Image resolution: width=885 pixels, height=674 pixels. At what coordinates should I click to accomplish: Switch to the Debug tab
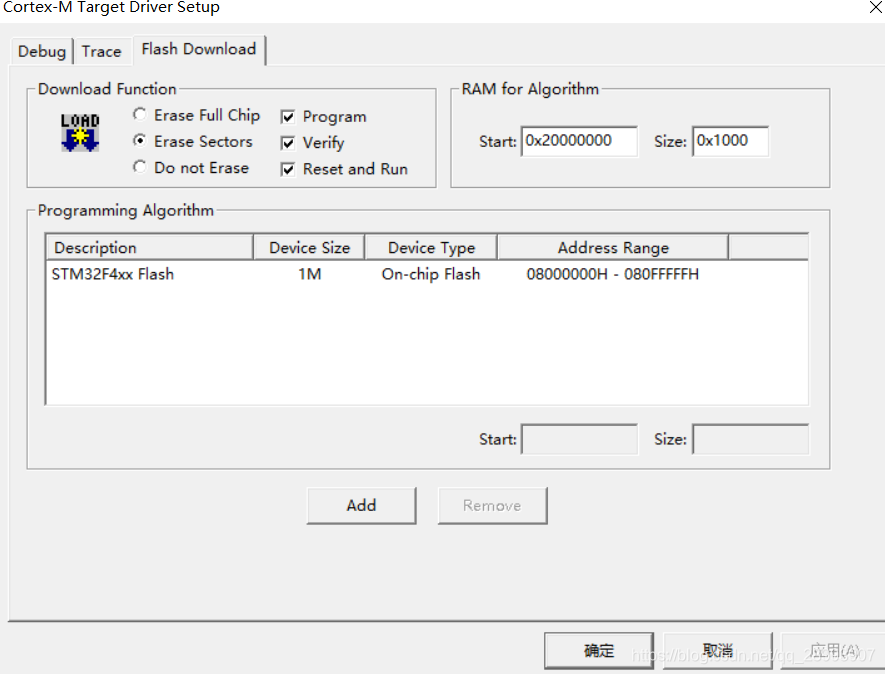pyautogui.click(x=42, y=51)
